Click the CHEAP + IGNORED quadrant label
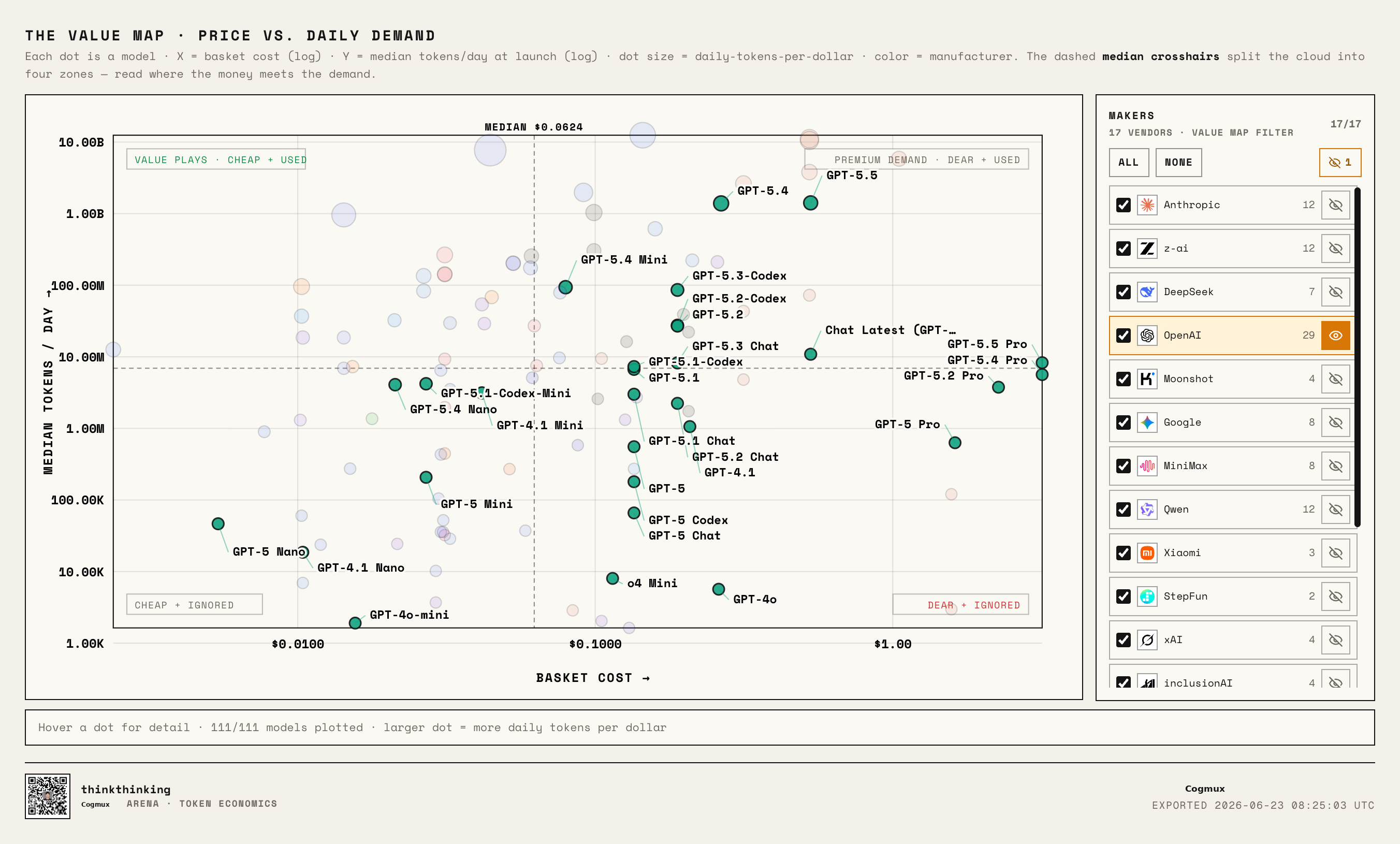The width and height of the screenshot is (1400, 844). pyautogui.click(x=194, y=605)
